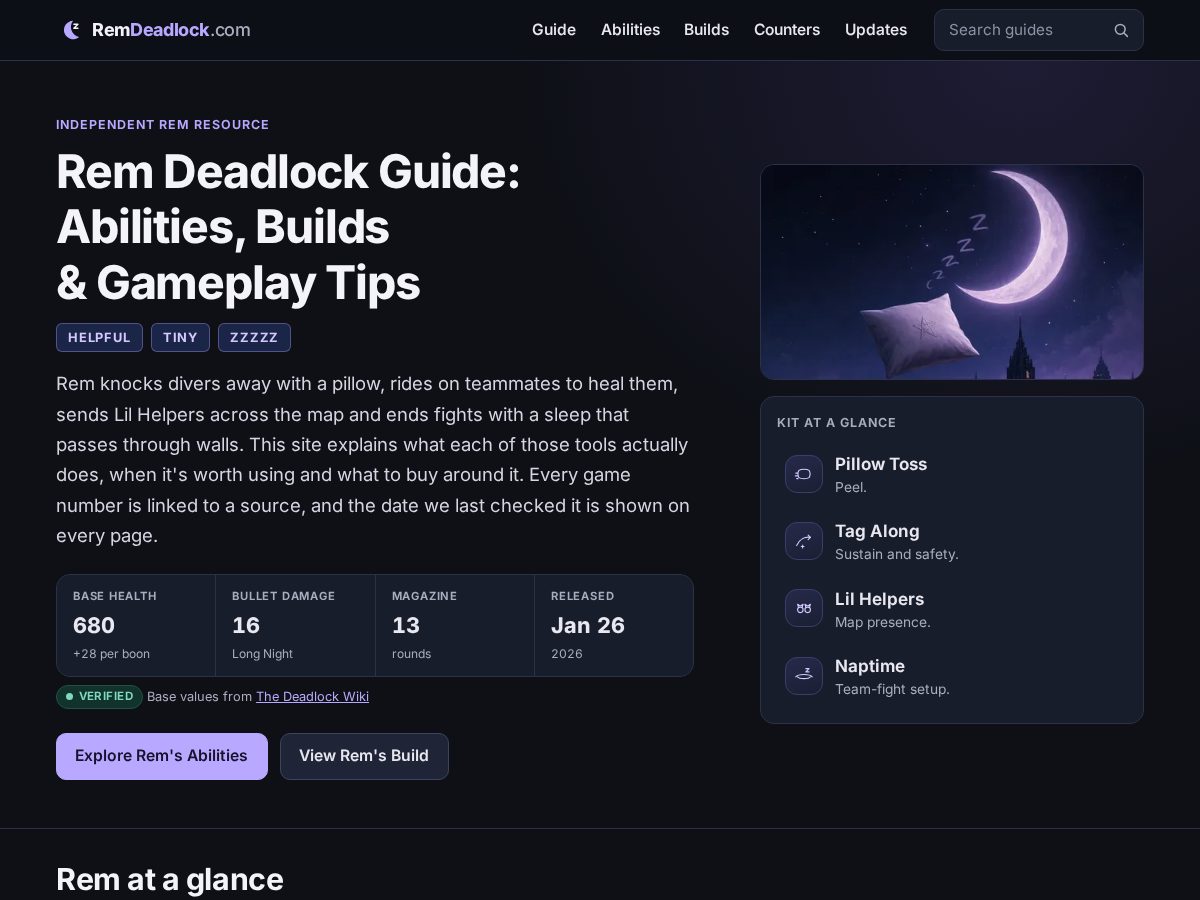Click the VERIFIED badge
Screen dimensions: 1200x900
point(99,697)
